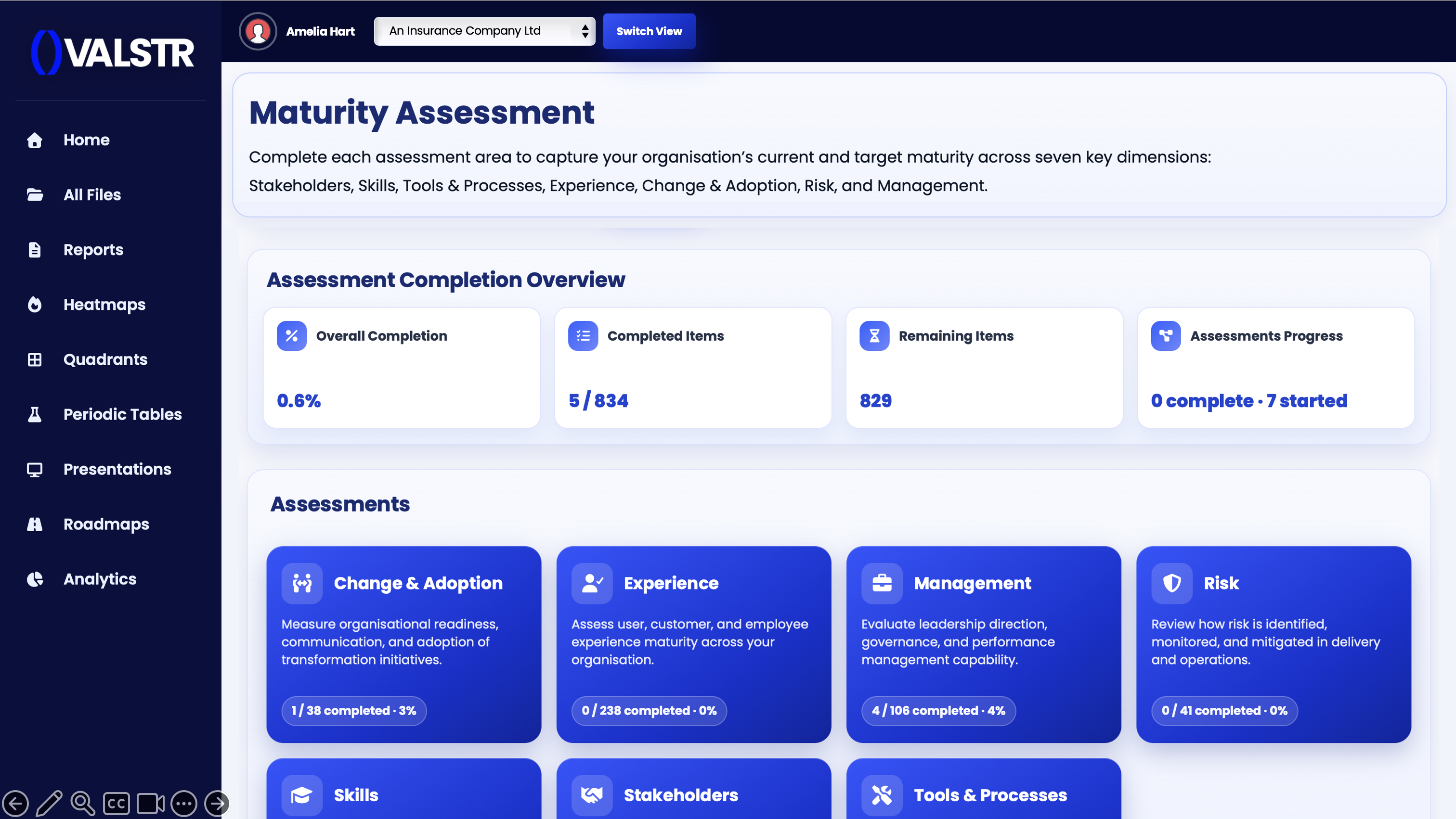The height and width of the screenshot is (819, 1456).
Task: Click the pen annotation tool icon
Action: coord(49,803)
